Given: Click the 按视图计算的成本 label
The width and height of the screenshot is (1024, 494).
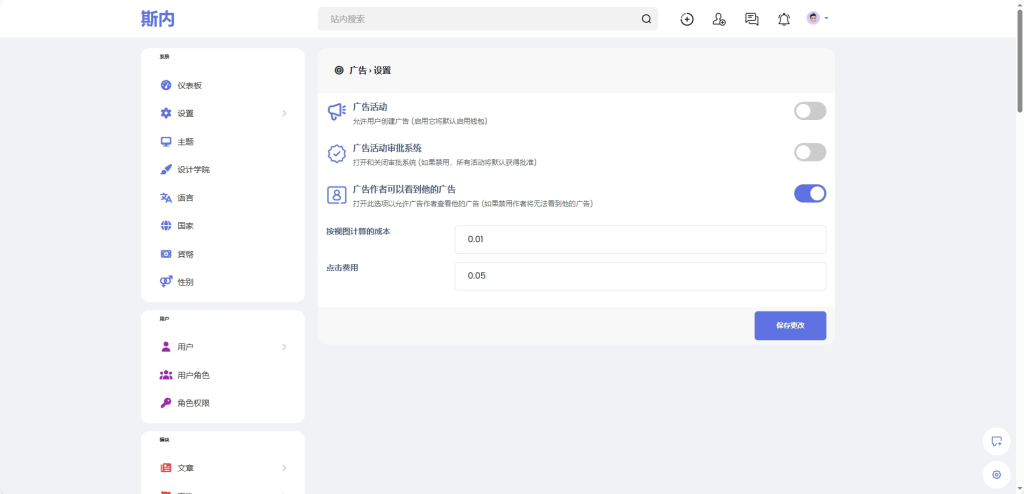Looking at the screenshot, I should point(359,231).
